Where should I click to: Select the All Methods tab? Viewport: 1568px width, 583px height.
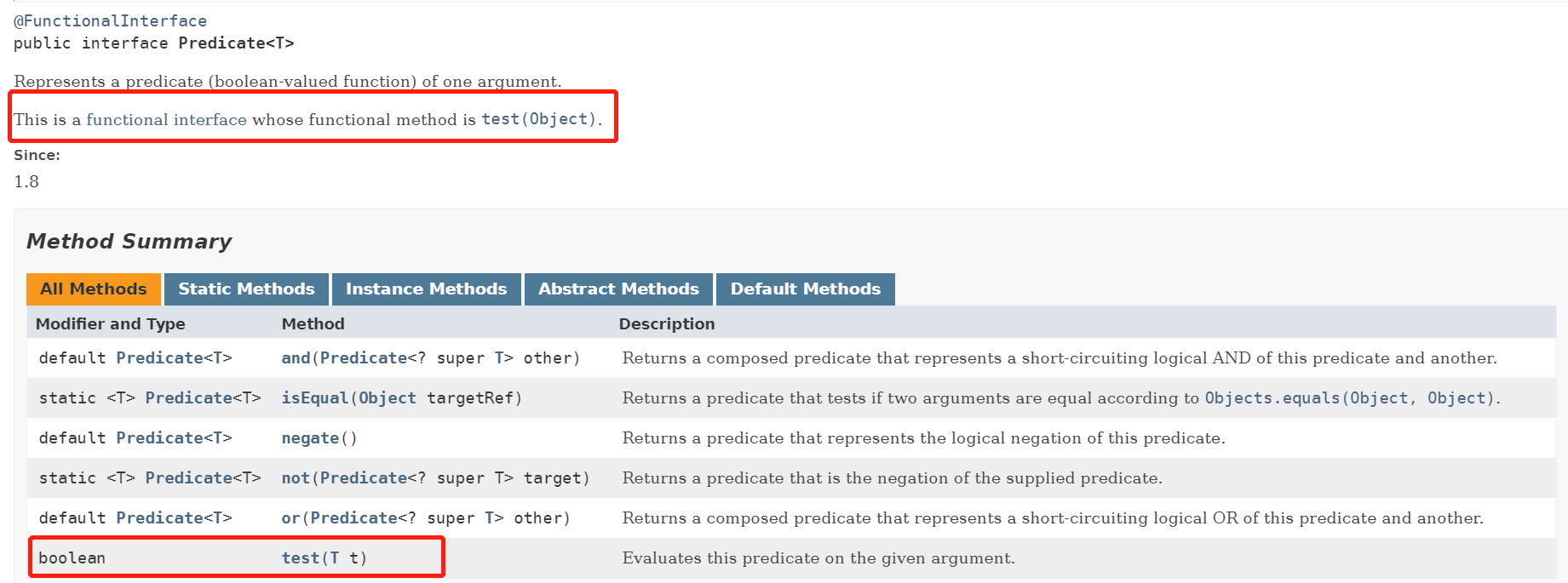coord(94,289)
